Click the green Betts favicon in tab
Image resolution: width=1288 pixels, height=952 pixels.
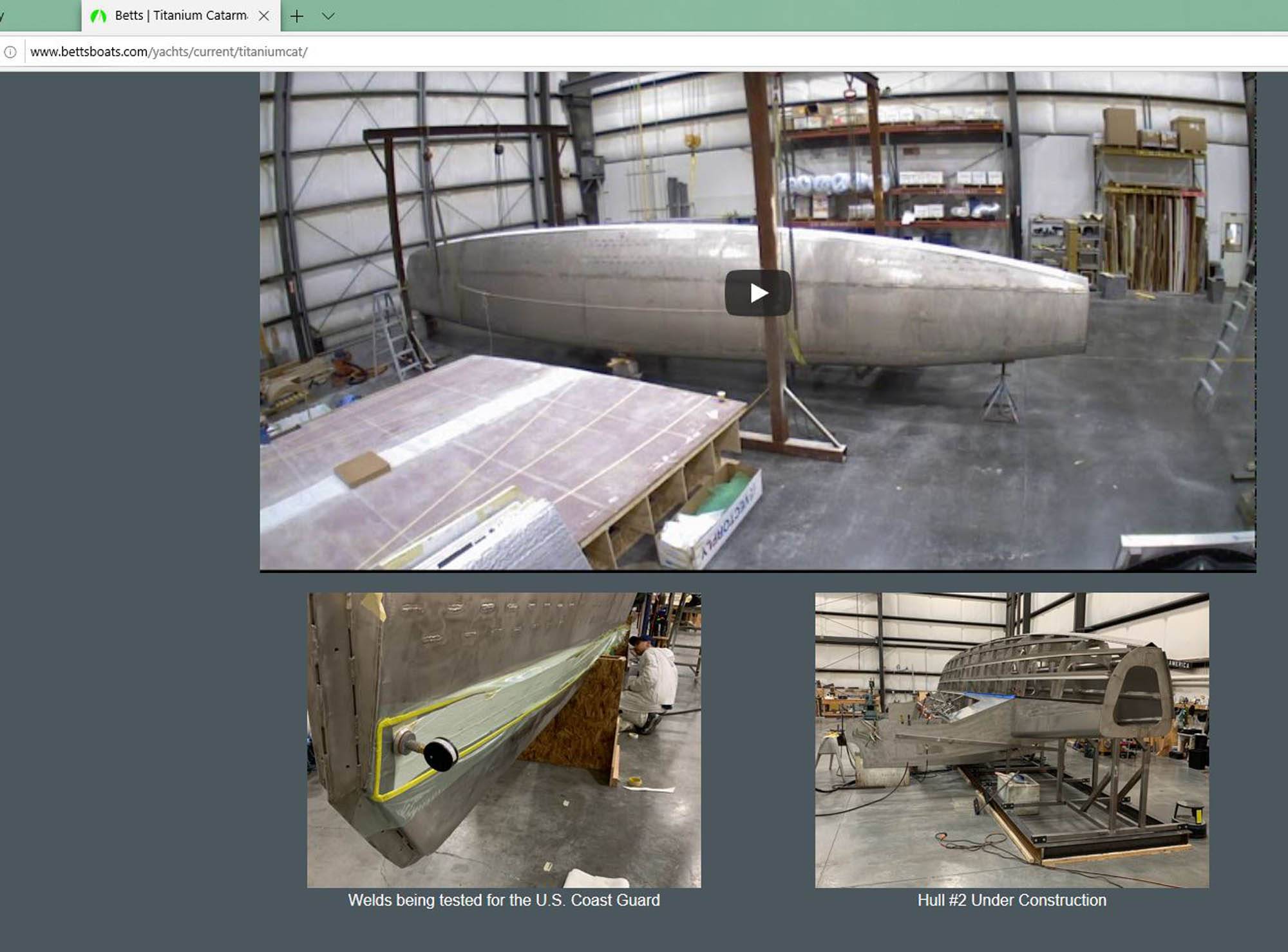99,16
